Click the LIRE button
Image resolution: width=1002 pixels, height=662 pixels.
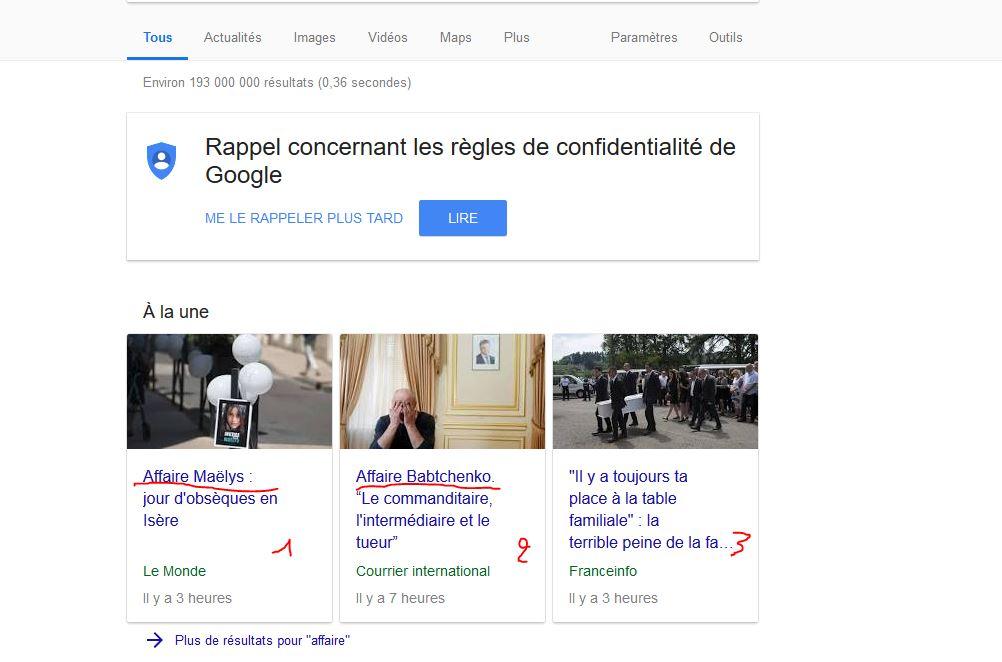pos(463,218)
